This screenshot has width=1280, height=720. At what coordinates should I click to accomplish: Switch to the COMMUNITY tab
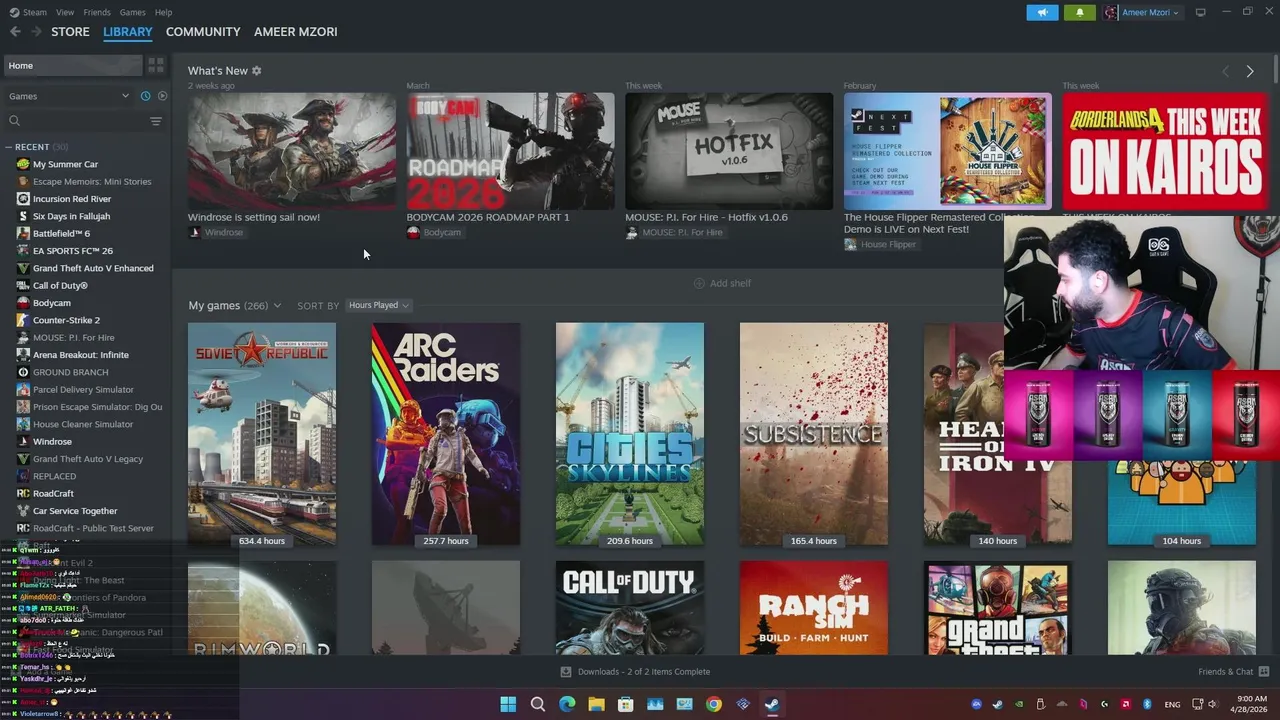pyautogui.click(x=203, y=32)
